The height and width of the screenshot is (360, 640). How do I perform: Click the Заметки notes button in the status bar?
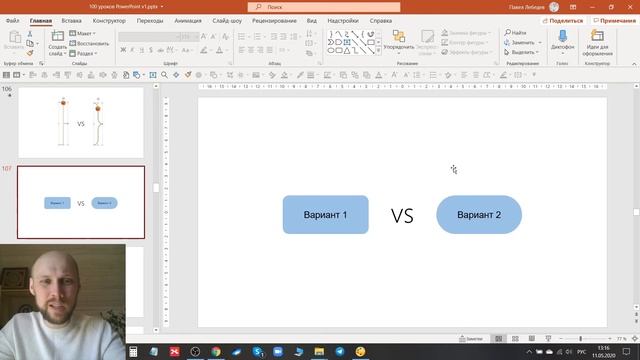(471, 339)
